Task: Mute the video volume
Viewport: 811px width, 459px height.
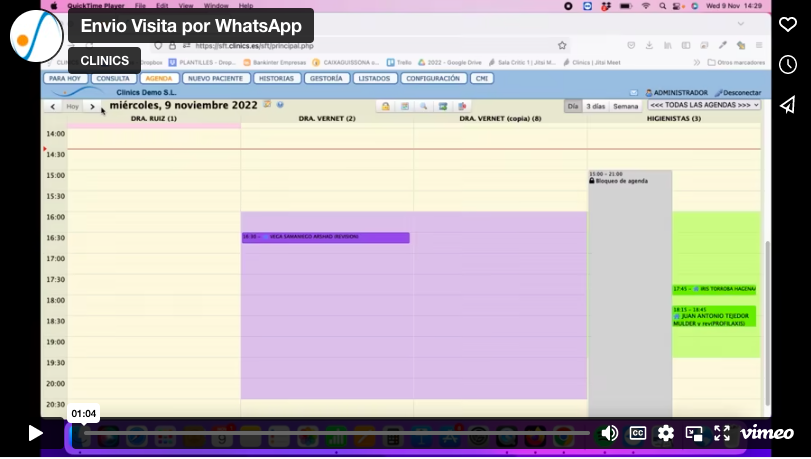Action: point(609,433)
